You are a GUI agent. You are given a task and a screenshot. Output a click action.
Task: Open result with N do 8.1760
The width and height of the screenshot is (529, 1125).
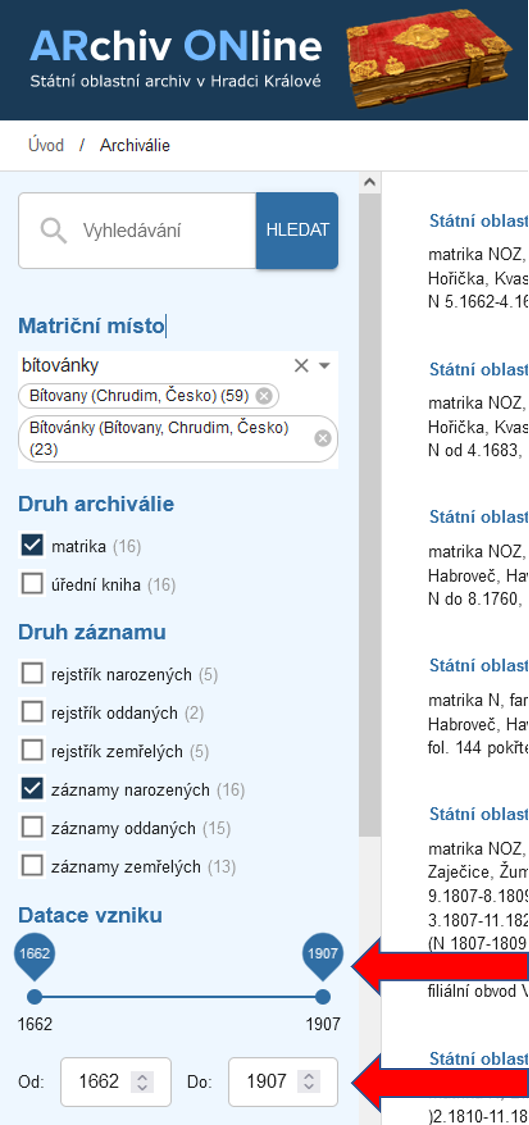(478, 517)
